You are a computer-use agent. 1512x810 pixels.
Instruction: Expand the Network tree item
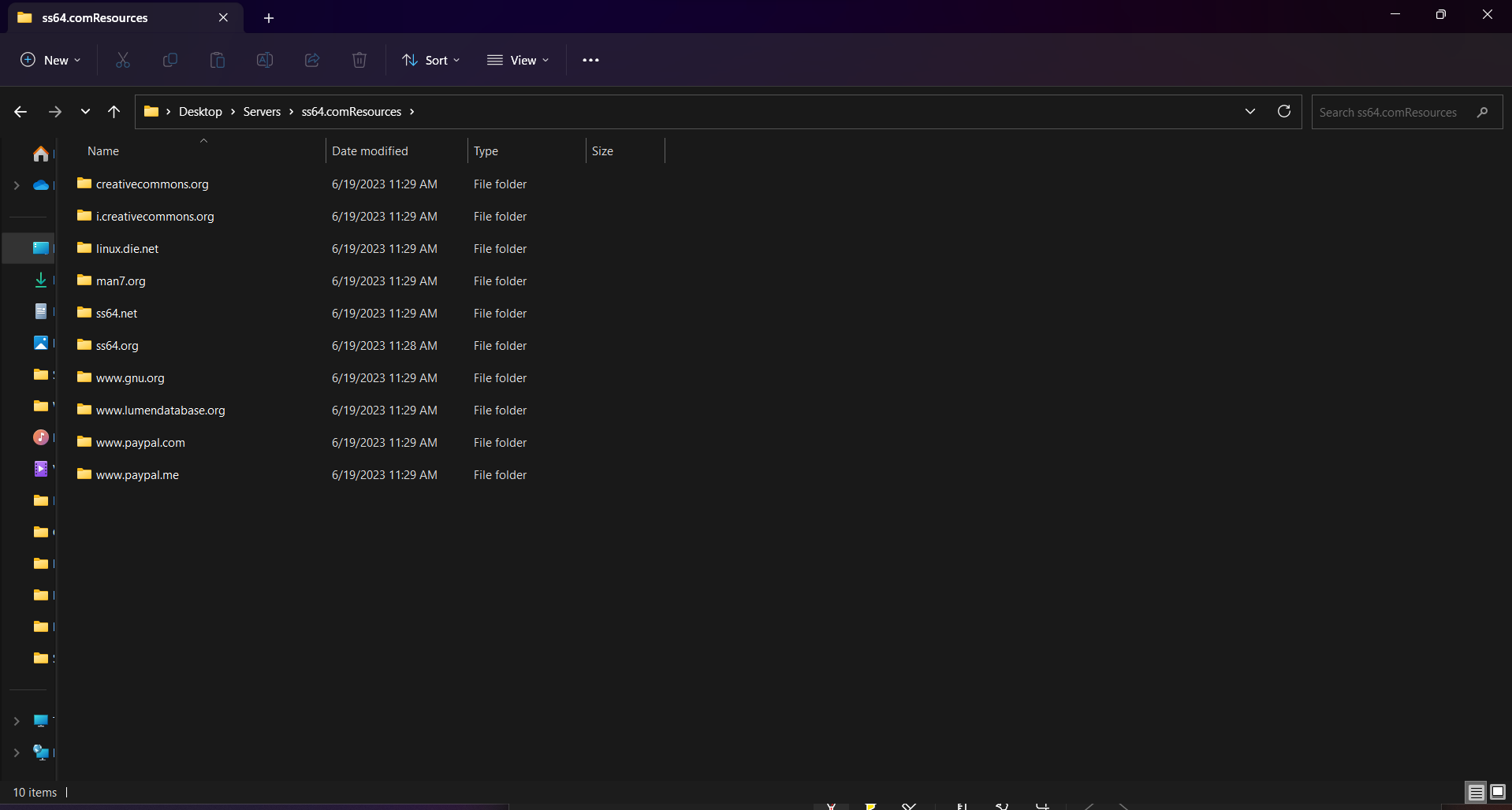17,752
